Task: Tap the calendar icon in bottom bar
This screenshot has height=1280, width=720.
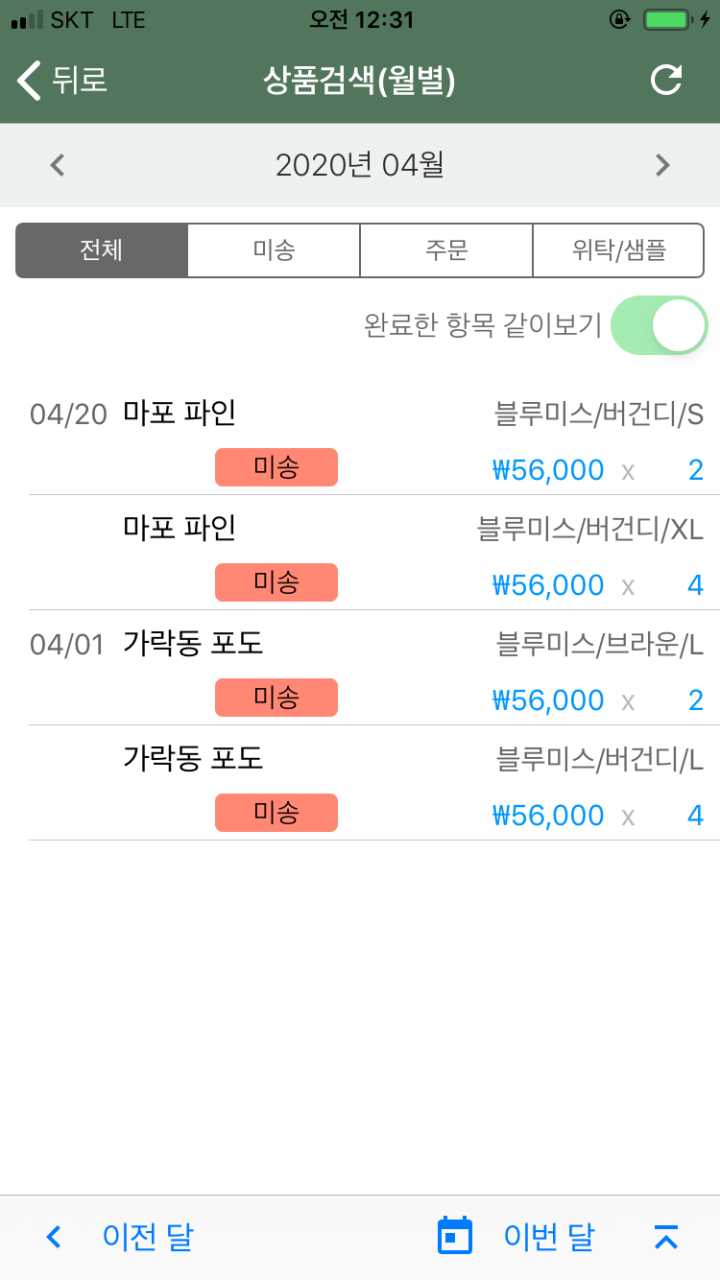Action: [x=455, y=1237]
